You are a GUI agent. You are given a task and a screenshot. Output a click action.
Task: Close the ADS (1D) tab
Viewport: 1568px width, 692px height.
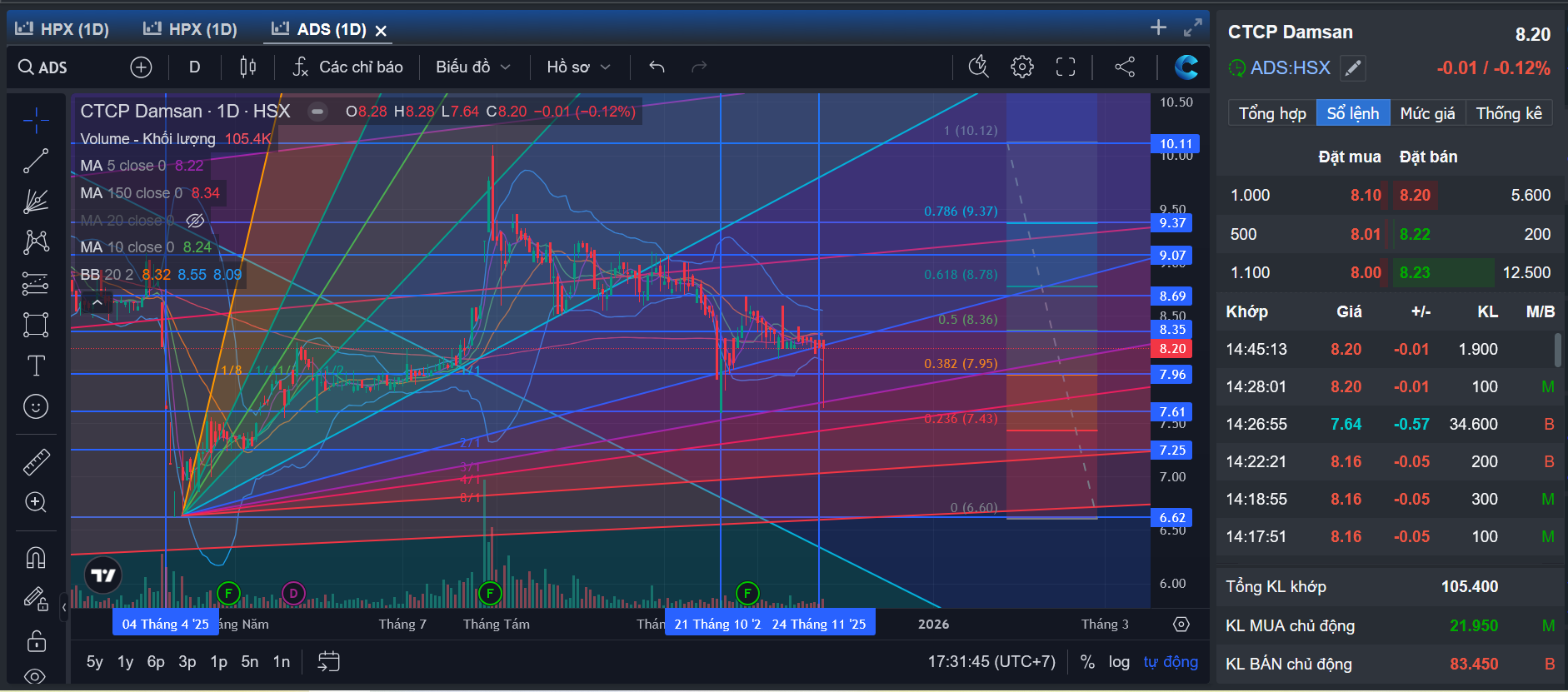(381, 31)
